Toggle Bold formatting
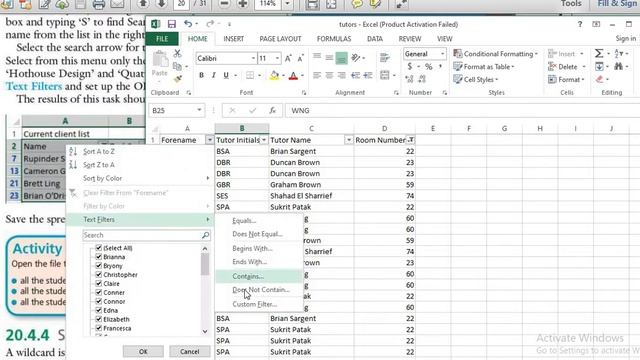This screenshot has width=640, height=360. coord(201,75)
